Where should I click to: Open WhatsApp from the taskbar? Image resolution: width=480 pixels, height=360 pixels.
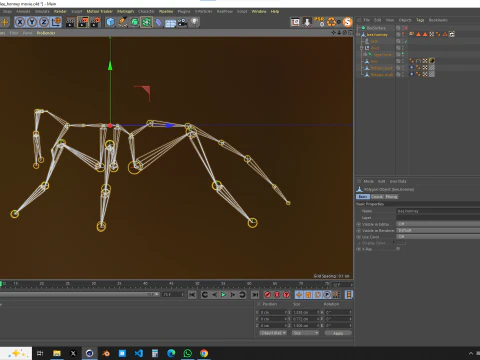point(188,353)
